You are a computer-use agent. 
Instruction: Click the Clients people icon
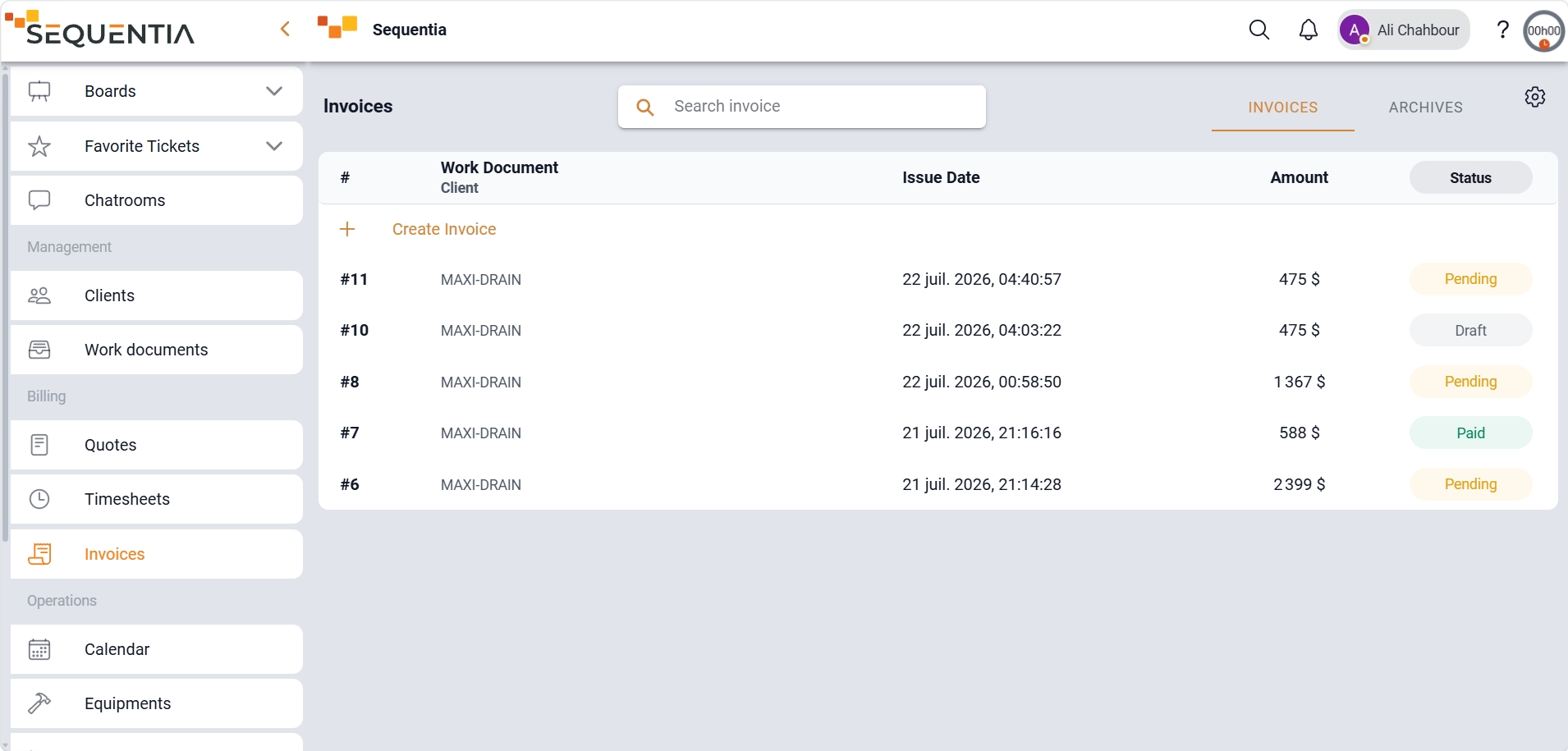(39, 295)
